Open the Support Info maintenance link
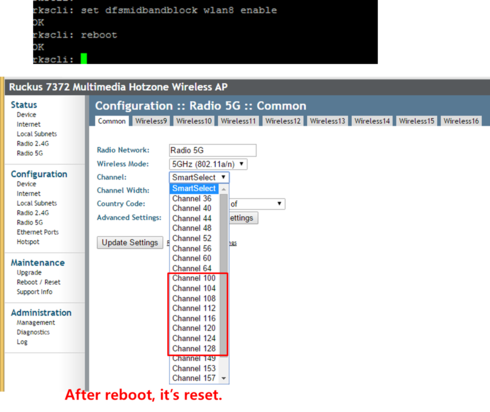This screenshot has height=412, width=490. (34, 292)
